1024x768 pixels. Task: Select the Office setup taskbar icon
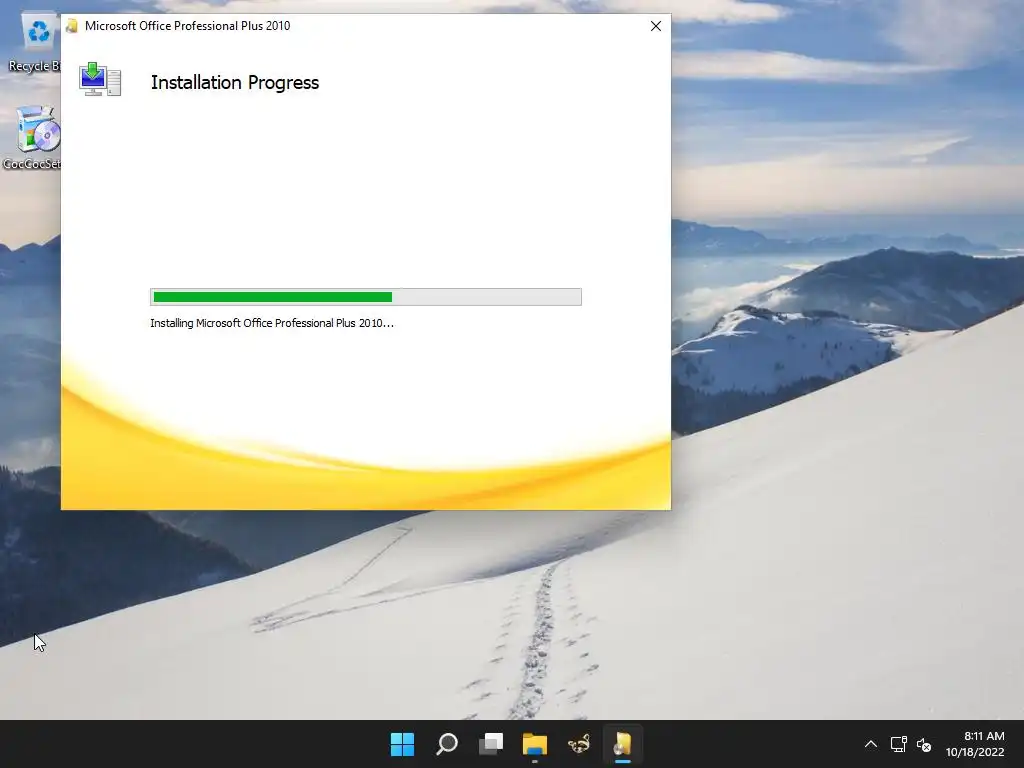[x=622, y=744]
